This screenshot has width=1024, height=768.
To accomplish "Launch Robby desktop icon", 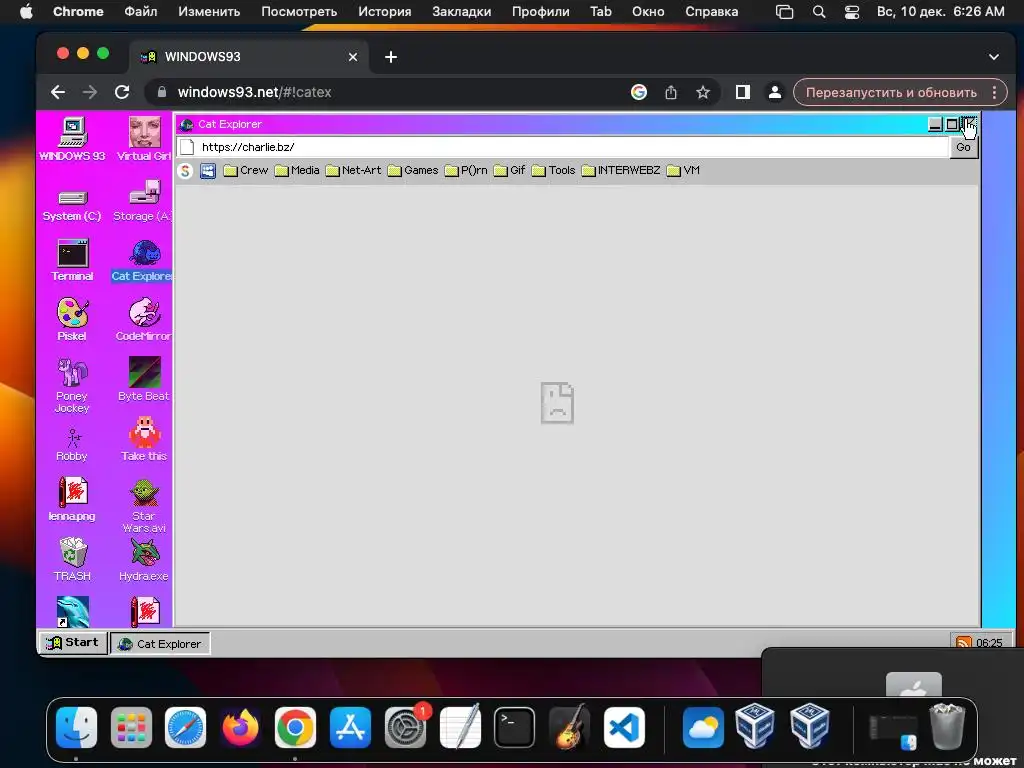I will pos(72,445).
